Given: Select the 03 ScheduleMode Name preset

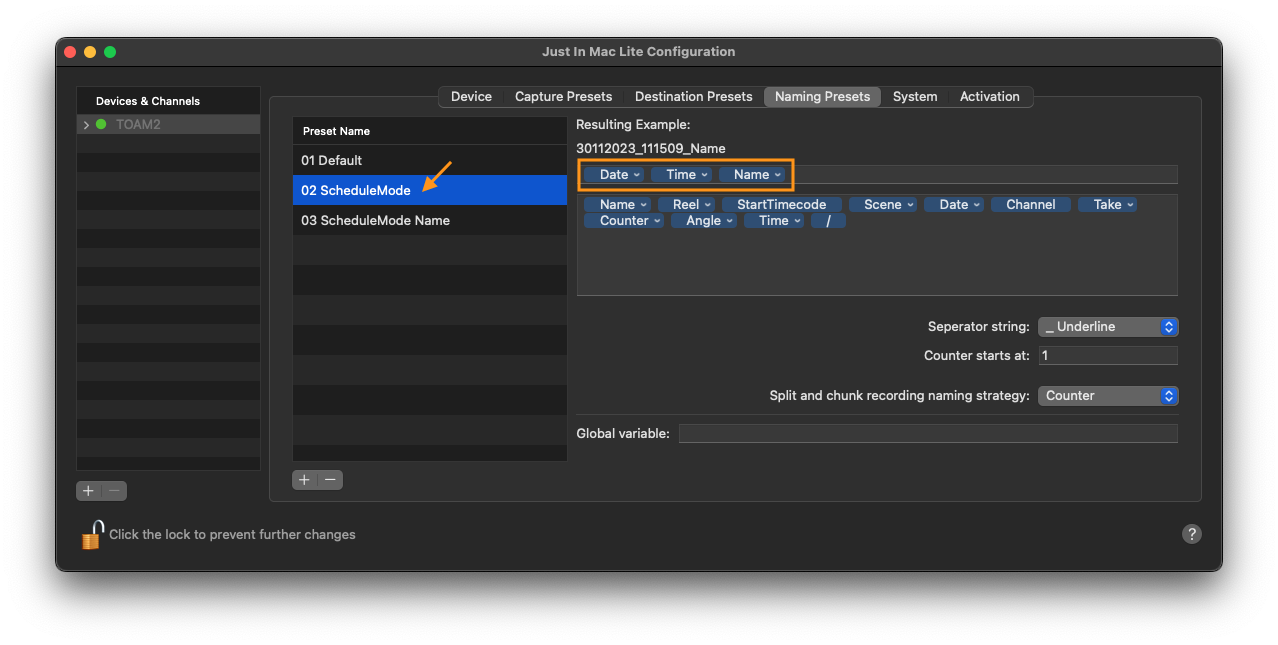Looking at the screenshot, I should click(430, 220).
